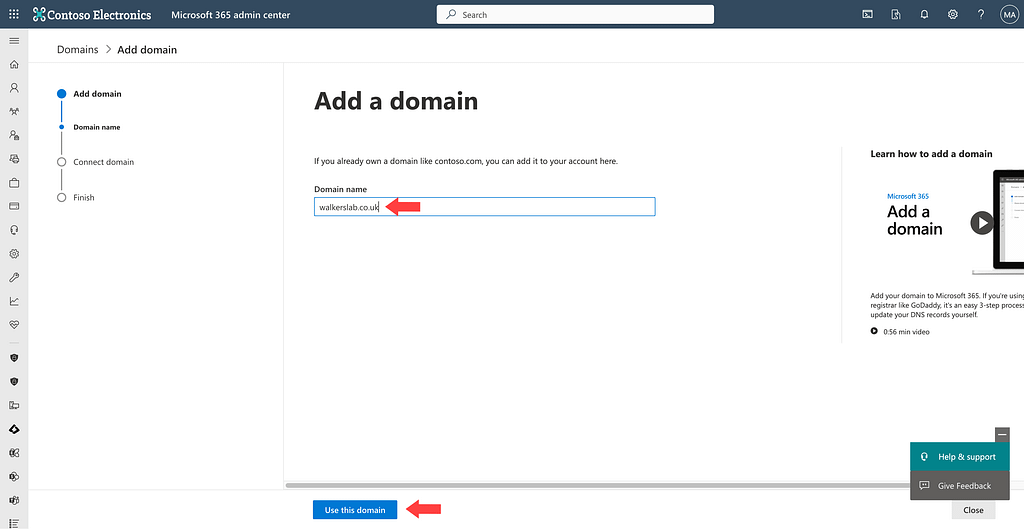Screen dimensions: 1024x530
Task: Open Health heart icon in sidebar
Action: [x=14, y=325]
